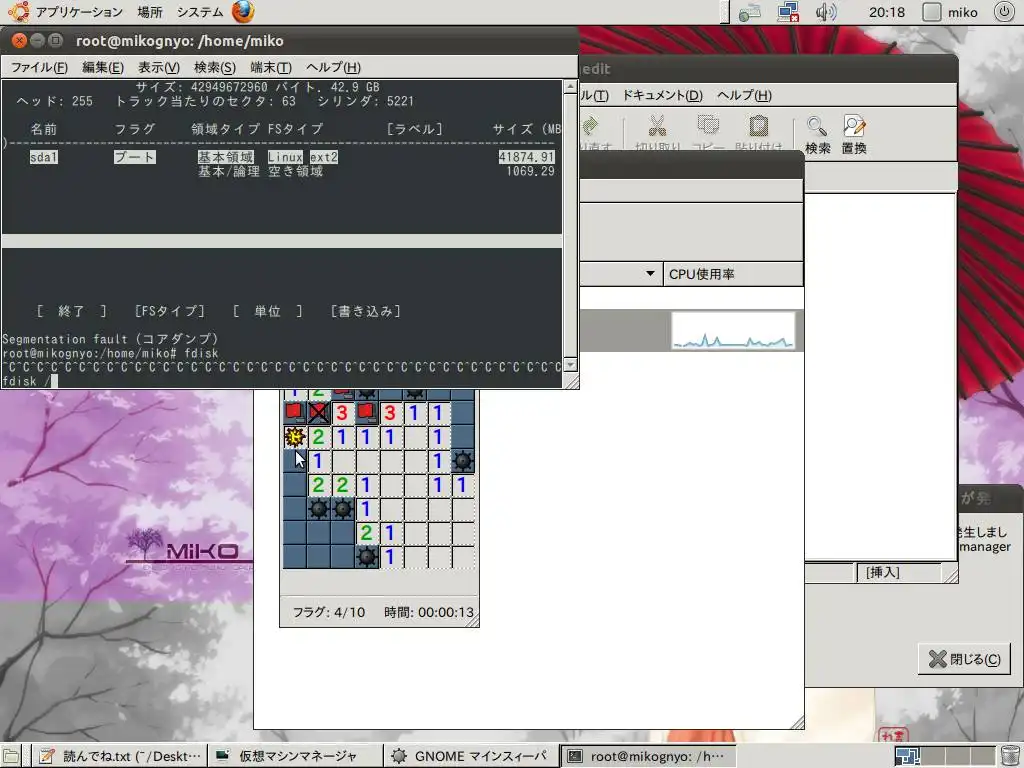The width and height of the screenshot is (1024, 768).
Task: Click the globe and keyboard tray icon
Action: click(x=750, y=12)
